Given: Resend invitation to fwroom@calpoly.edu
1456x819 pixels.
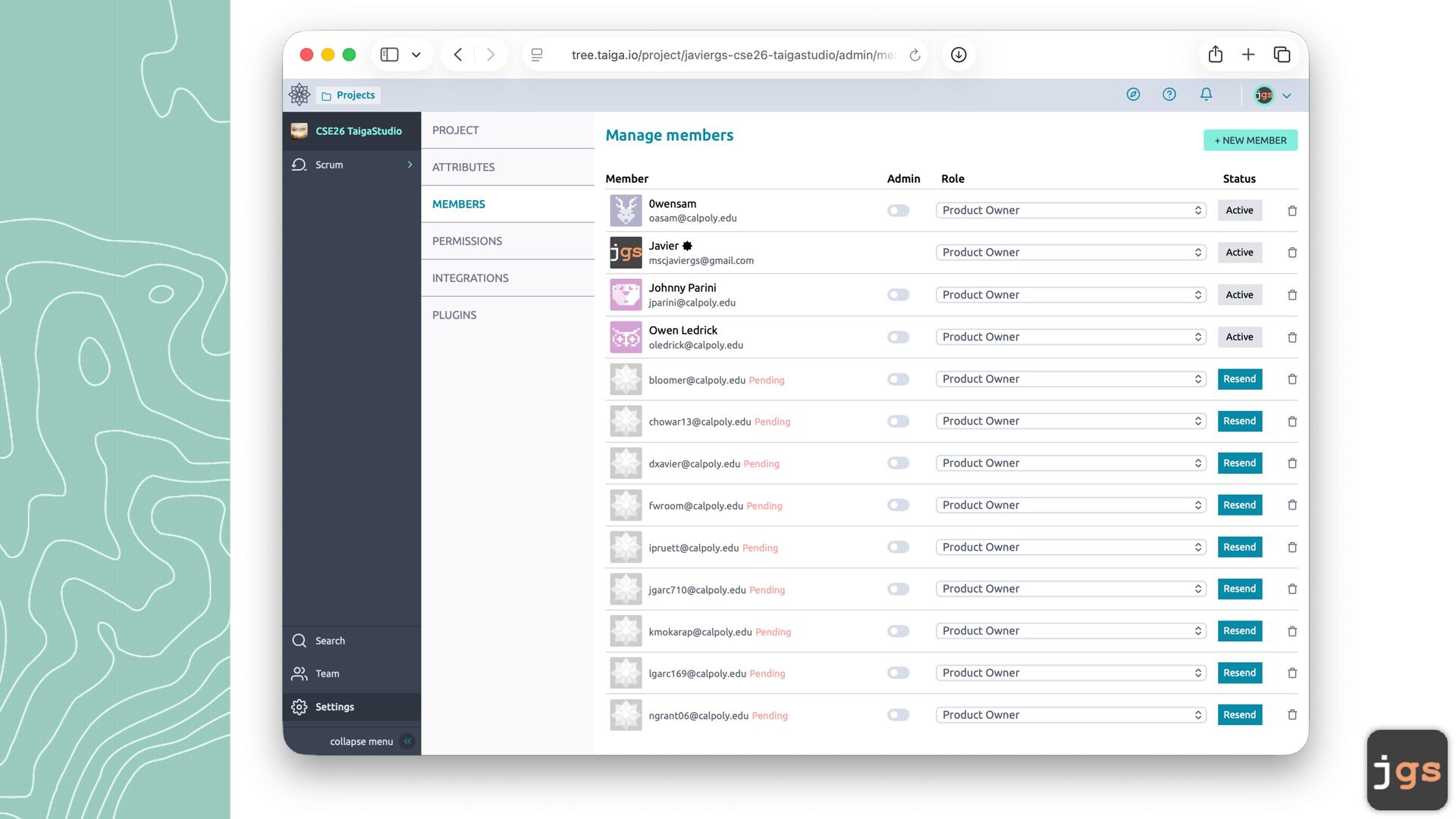Looking at the screenshot, I should [1239, 505].
